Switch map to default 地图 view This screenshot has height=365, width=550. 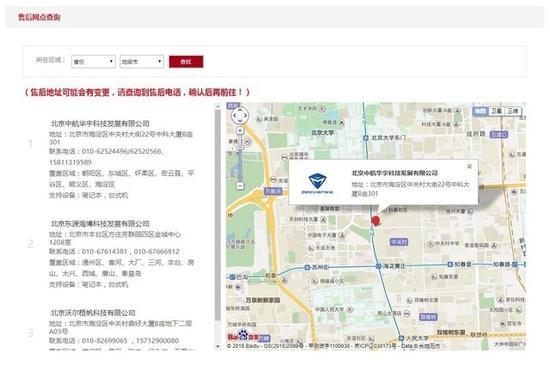click(480, 111)
